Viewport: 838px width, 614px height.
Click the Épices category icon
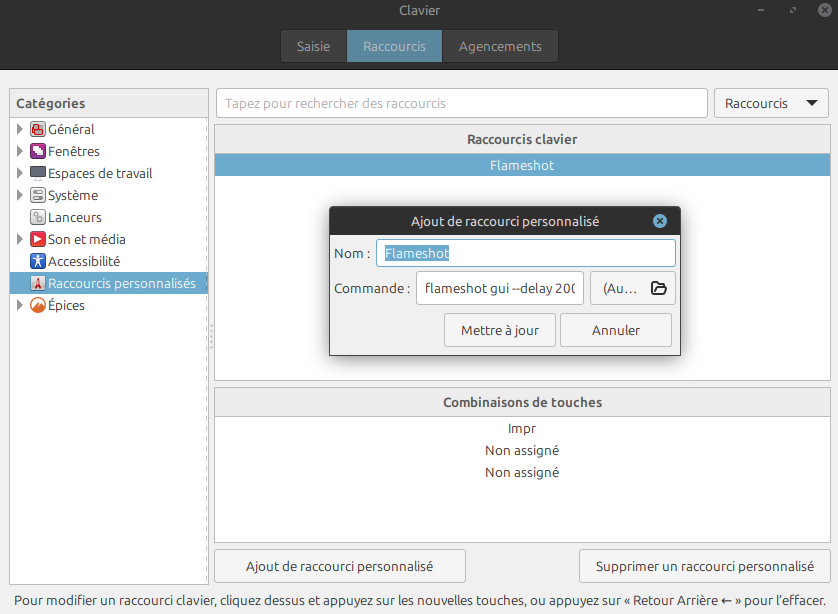38,305
